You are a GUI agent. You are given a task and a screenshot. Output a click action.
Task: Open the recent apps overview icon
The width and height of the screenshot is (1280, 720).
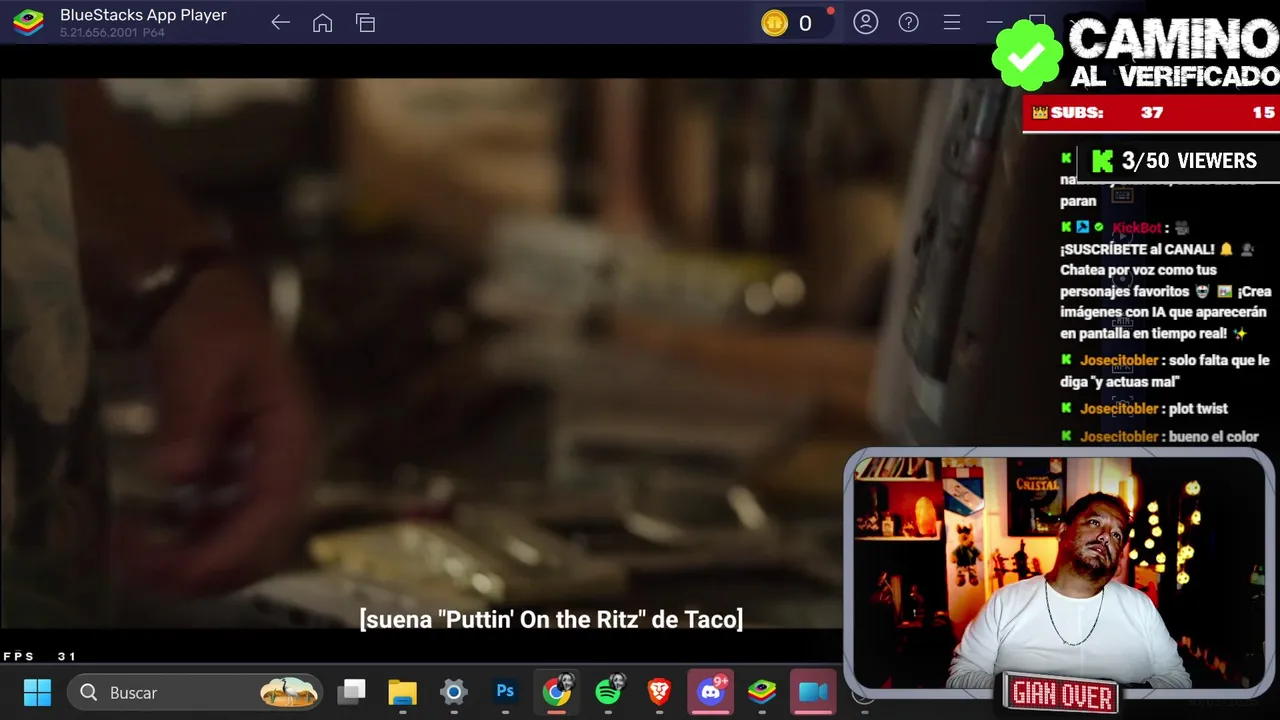365,23
